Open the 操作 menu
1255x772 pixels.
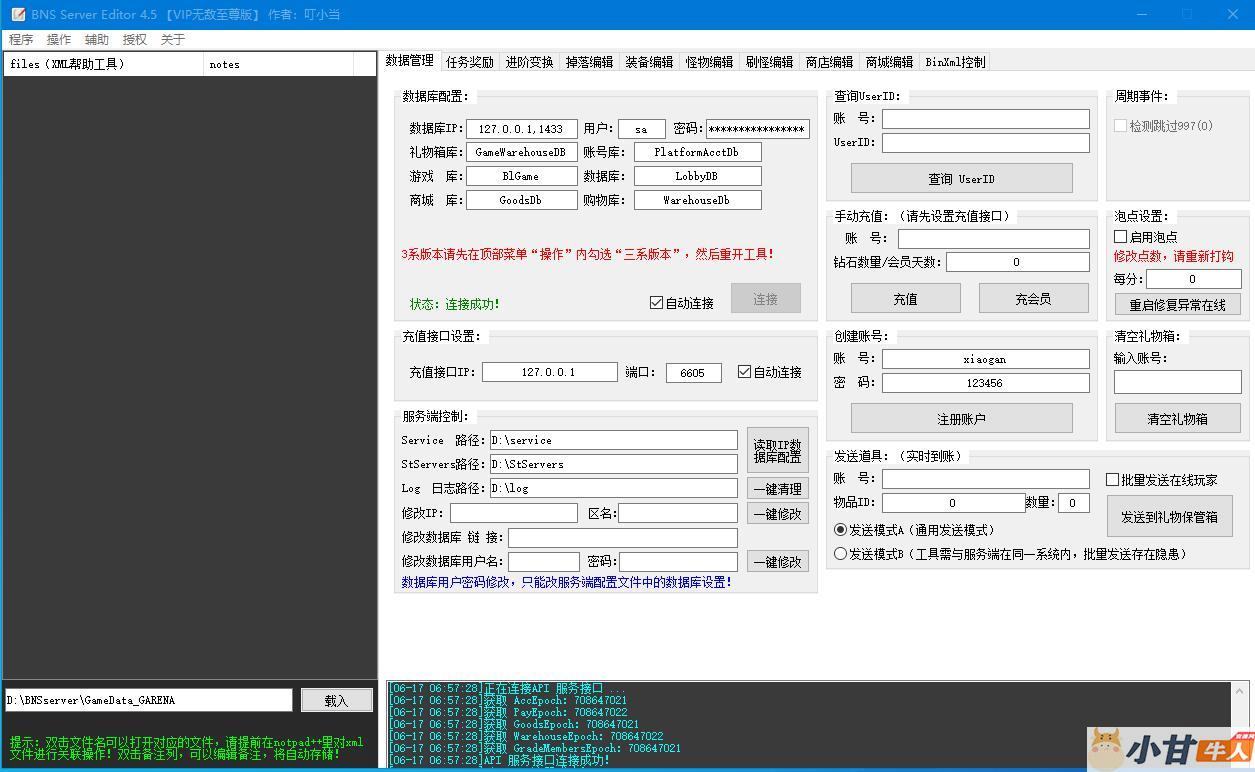(x=59, y=40)
